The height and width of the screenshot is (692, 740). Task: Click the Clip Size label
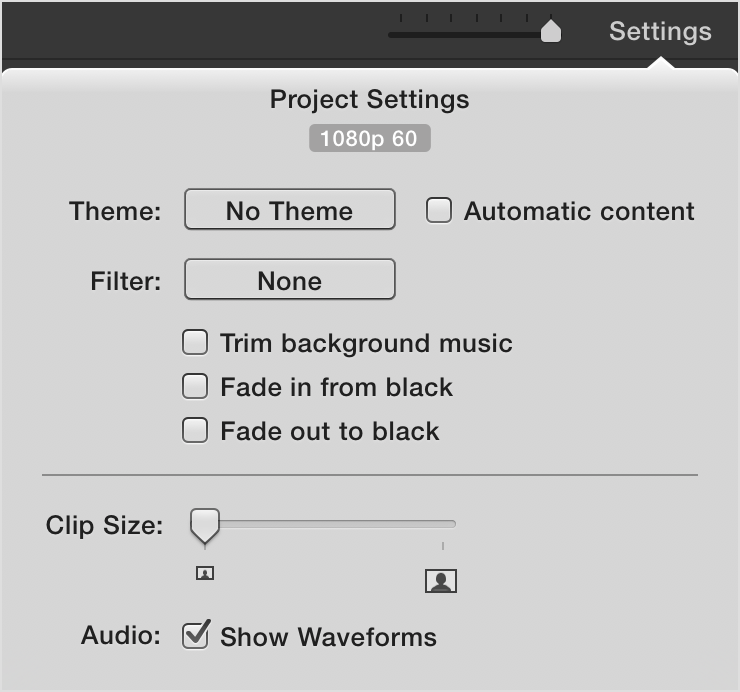(104, 525)
